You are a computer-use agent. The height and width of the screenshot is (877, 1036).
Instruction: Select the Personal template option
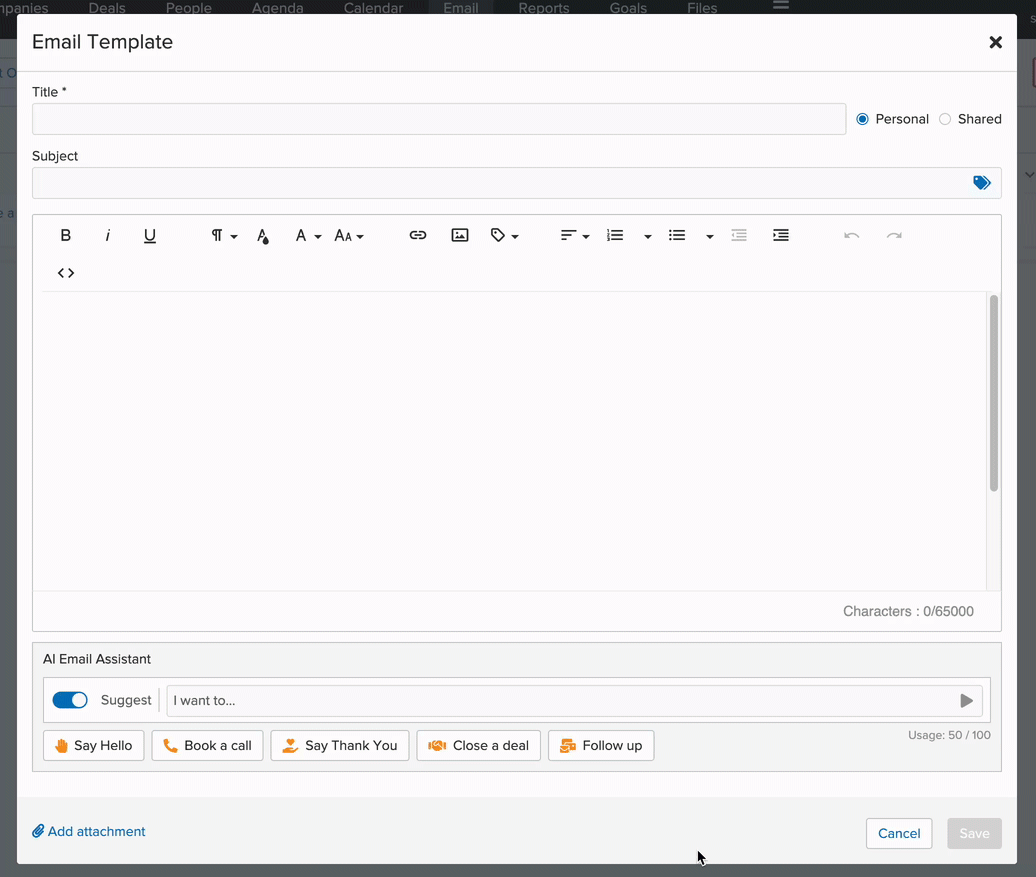coord(862,118)
